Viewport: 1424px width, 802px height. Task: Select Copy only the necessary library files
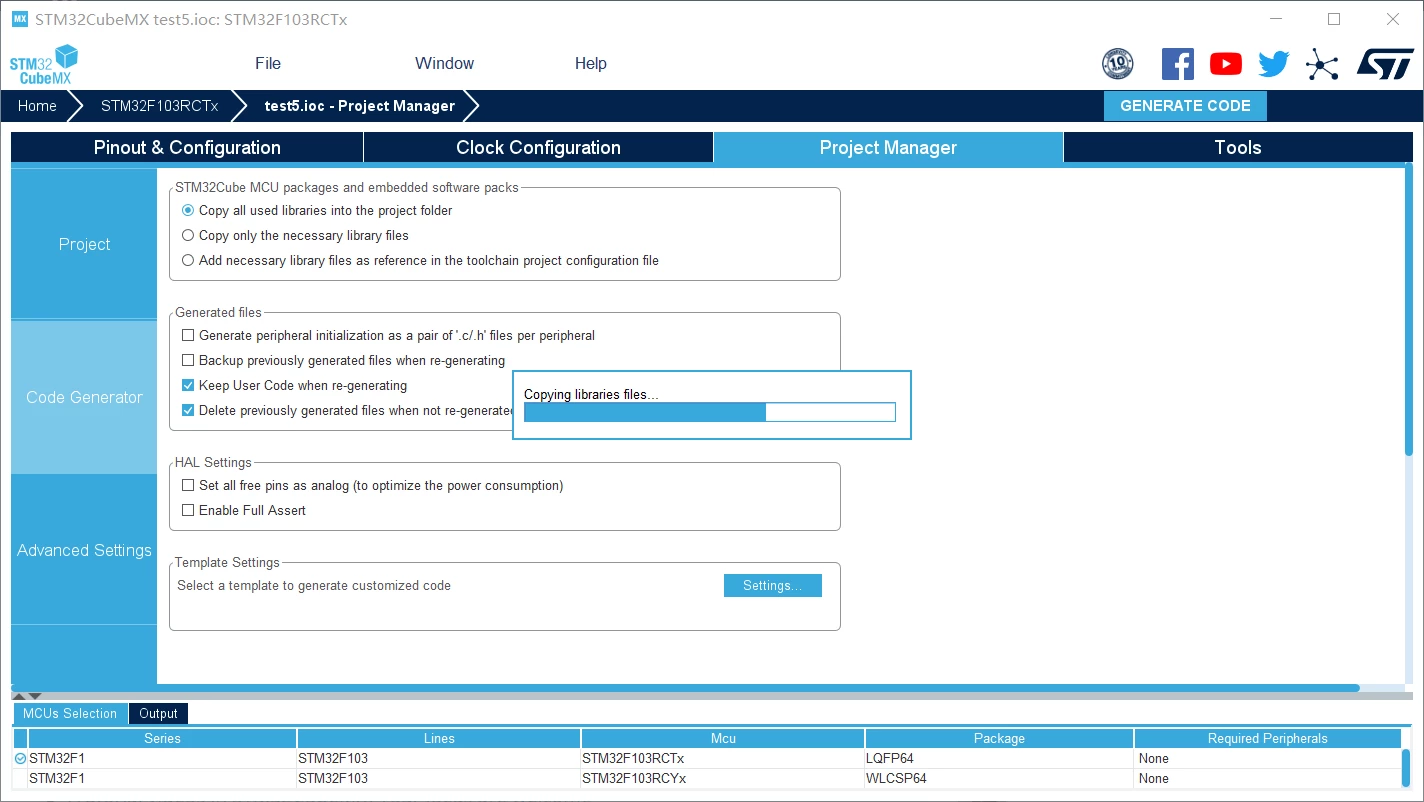pyautogui.click(x=188, y=236)
